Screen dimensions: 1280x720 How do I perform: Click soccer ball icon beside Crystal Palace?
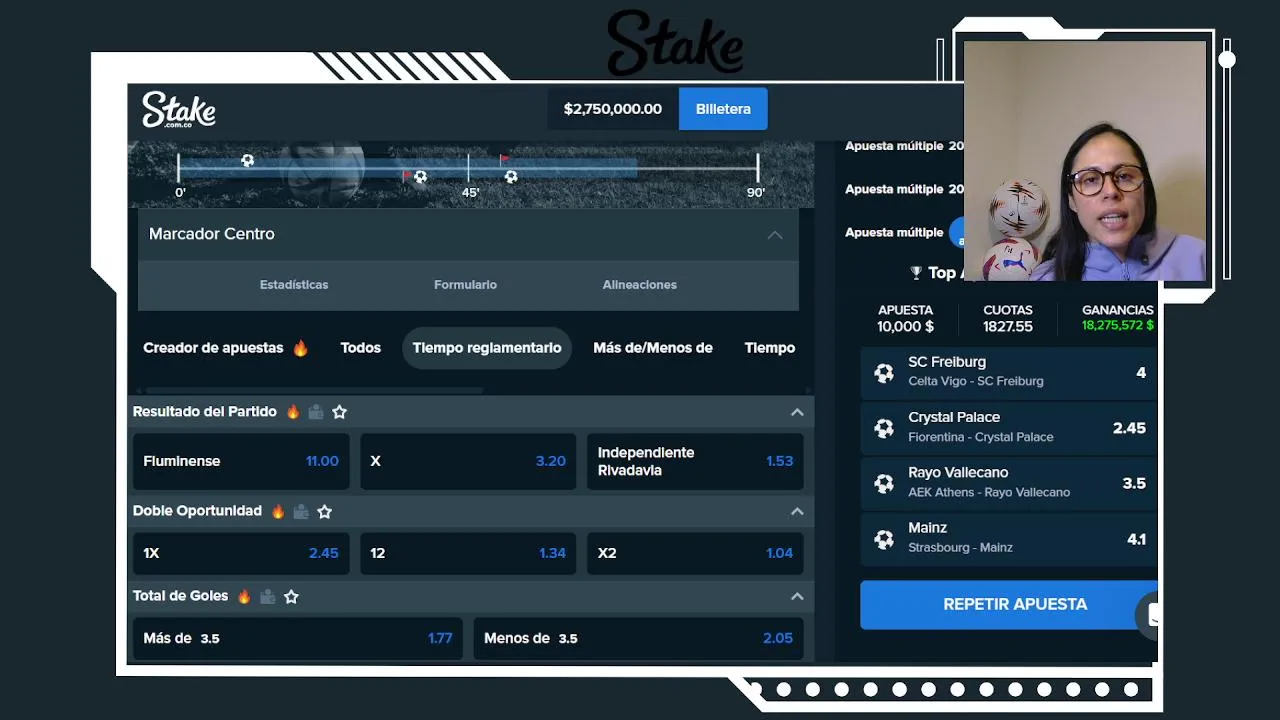click(884, 428)
